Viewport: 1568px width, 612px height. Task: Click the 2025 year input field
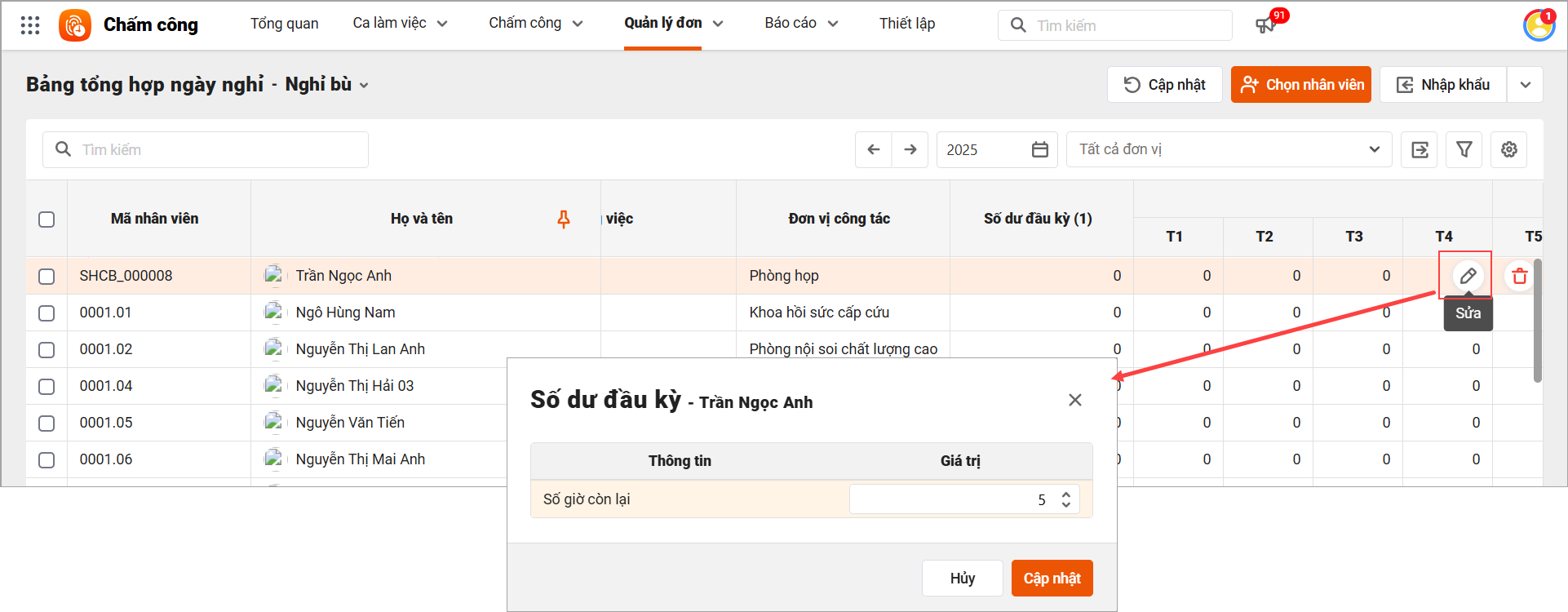tap(997, 149)
